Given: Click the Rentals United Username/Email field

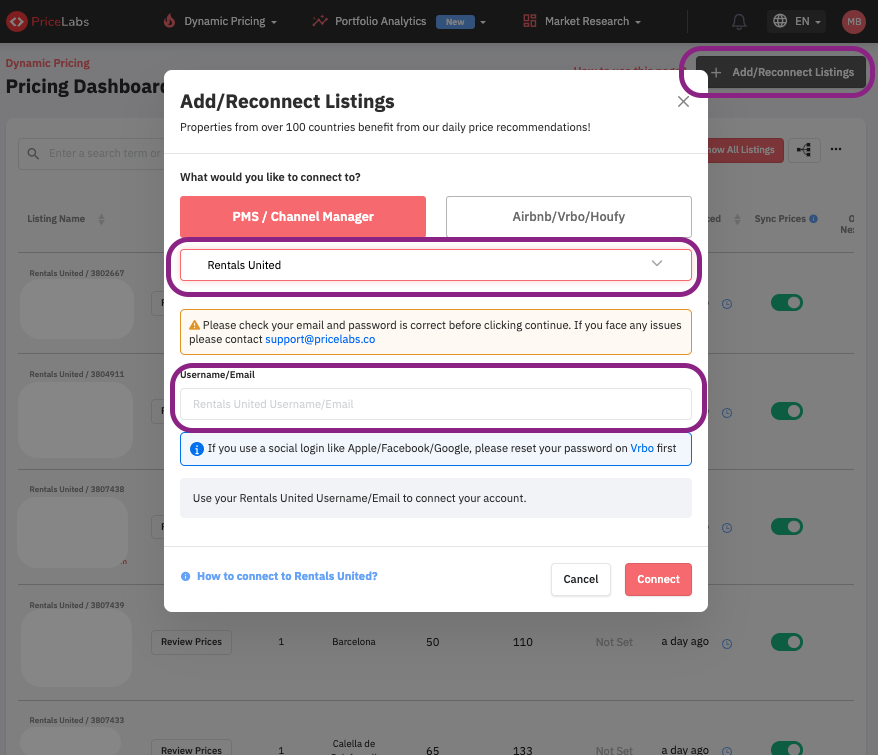Looking at the screenshot, I should [x=436, y=404].
